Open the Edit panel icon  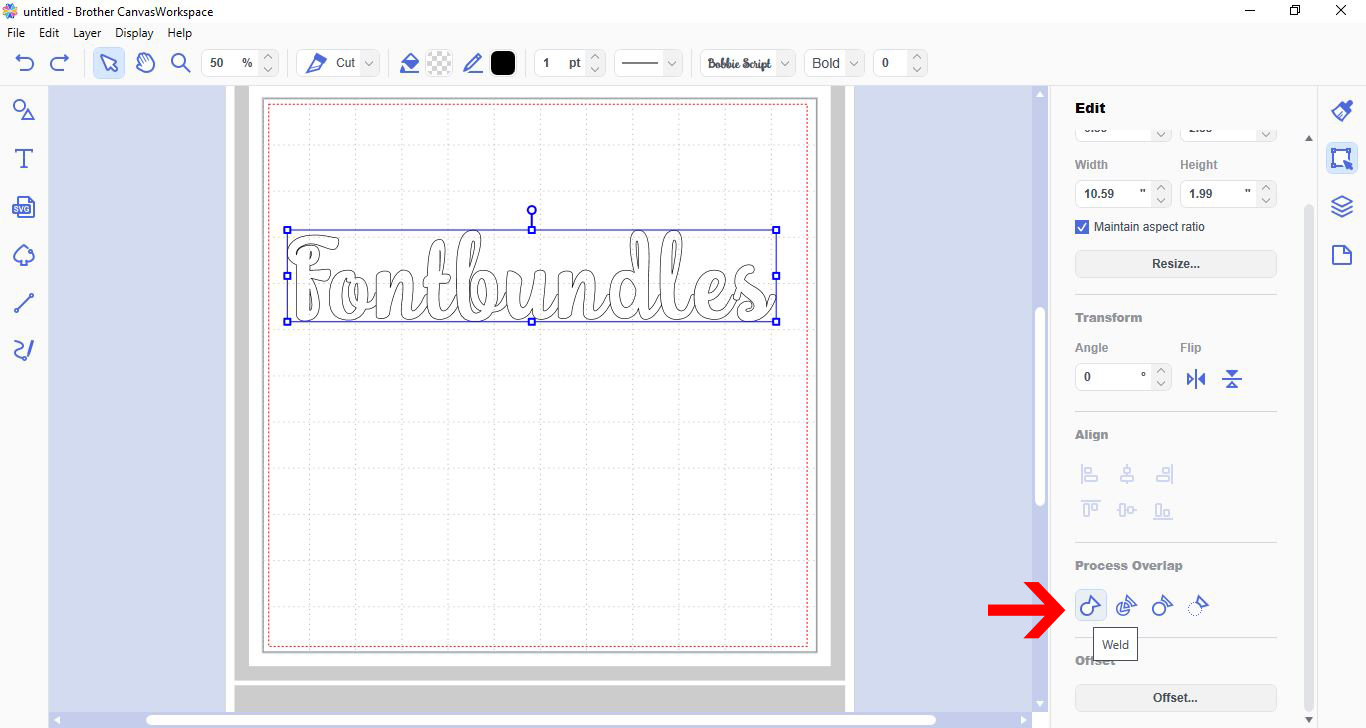click(1342, 158)
